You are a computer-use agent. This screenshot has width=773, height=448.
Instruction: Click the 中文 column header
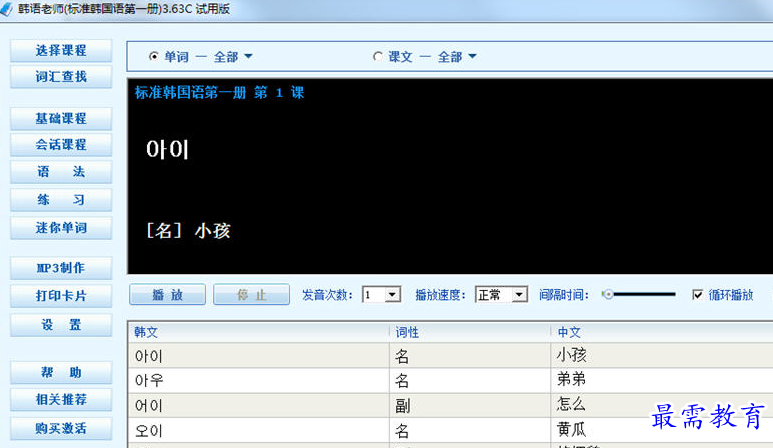pos(662,332)
